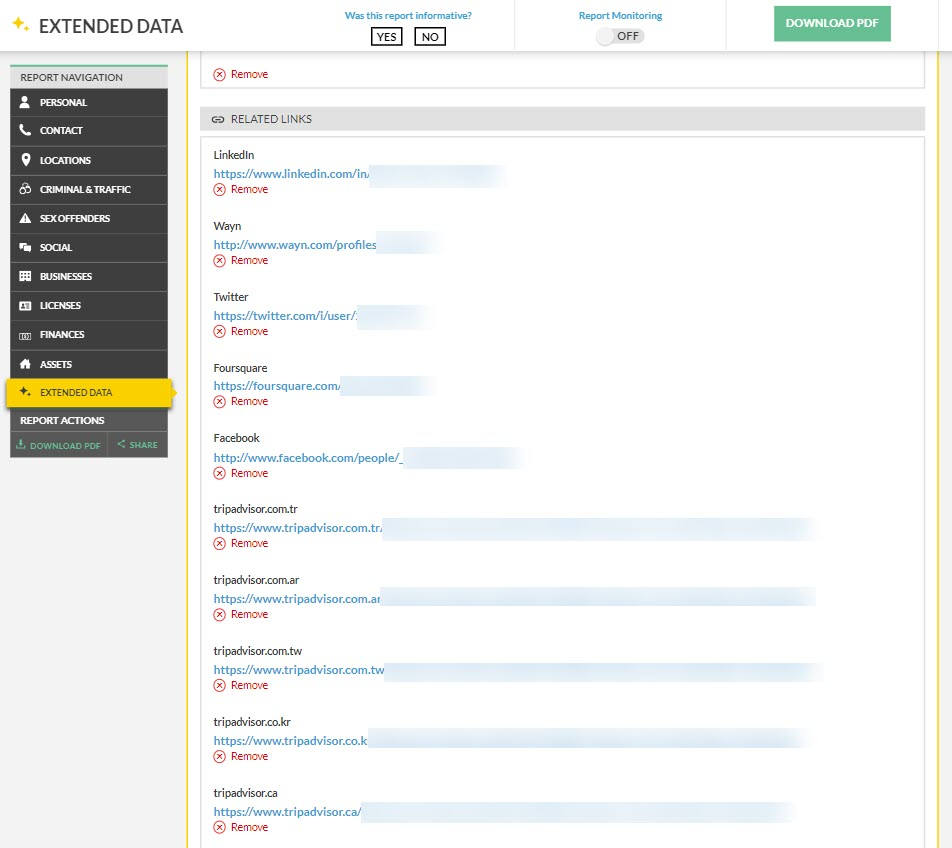Click the remove X icon under tripadvisor.com.tw
This screenshot has height=848, width=952.
tap(220, 685)
